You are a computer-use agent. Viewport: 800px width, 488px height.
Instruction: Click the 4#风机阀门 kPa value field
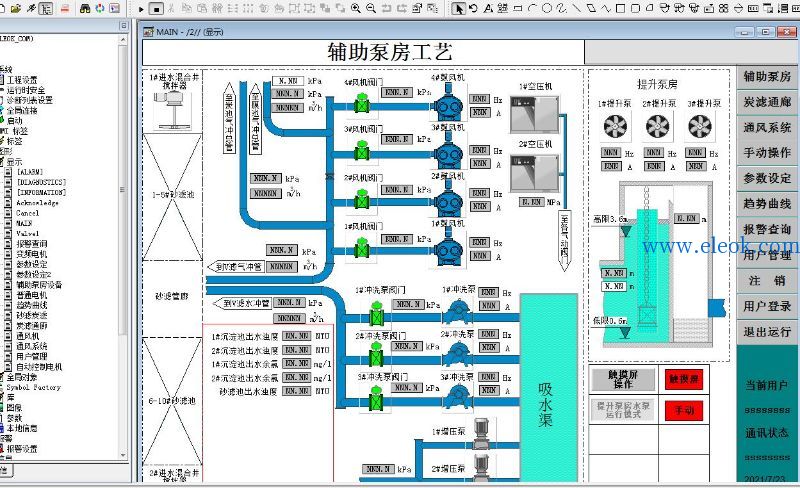(397, 92)
